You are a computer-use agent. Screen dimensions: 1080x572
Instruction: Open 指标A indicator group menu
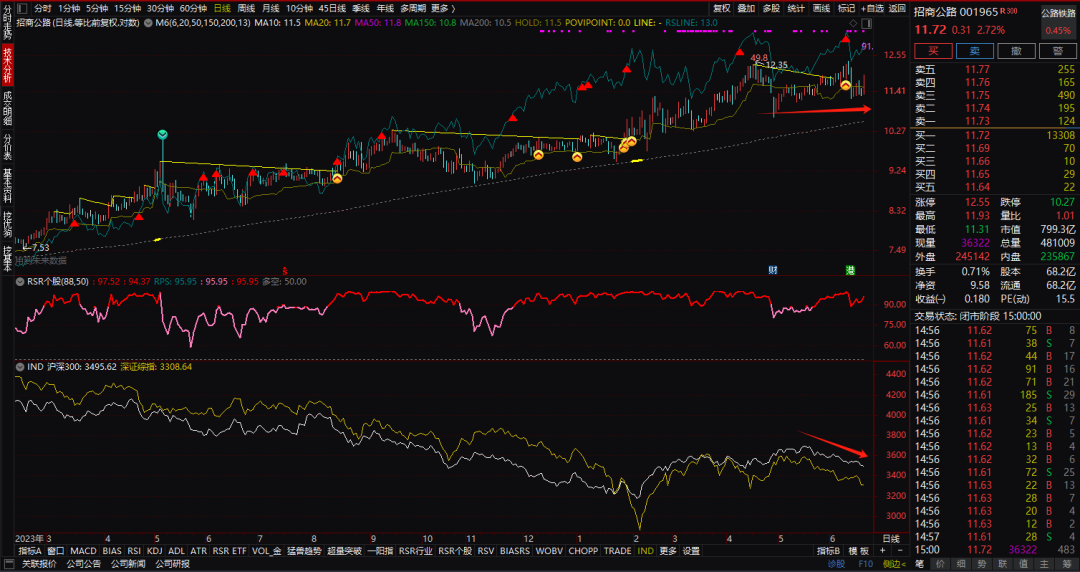(30, 551)
